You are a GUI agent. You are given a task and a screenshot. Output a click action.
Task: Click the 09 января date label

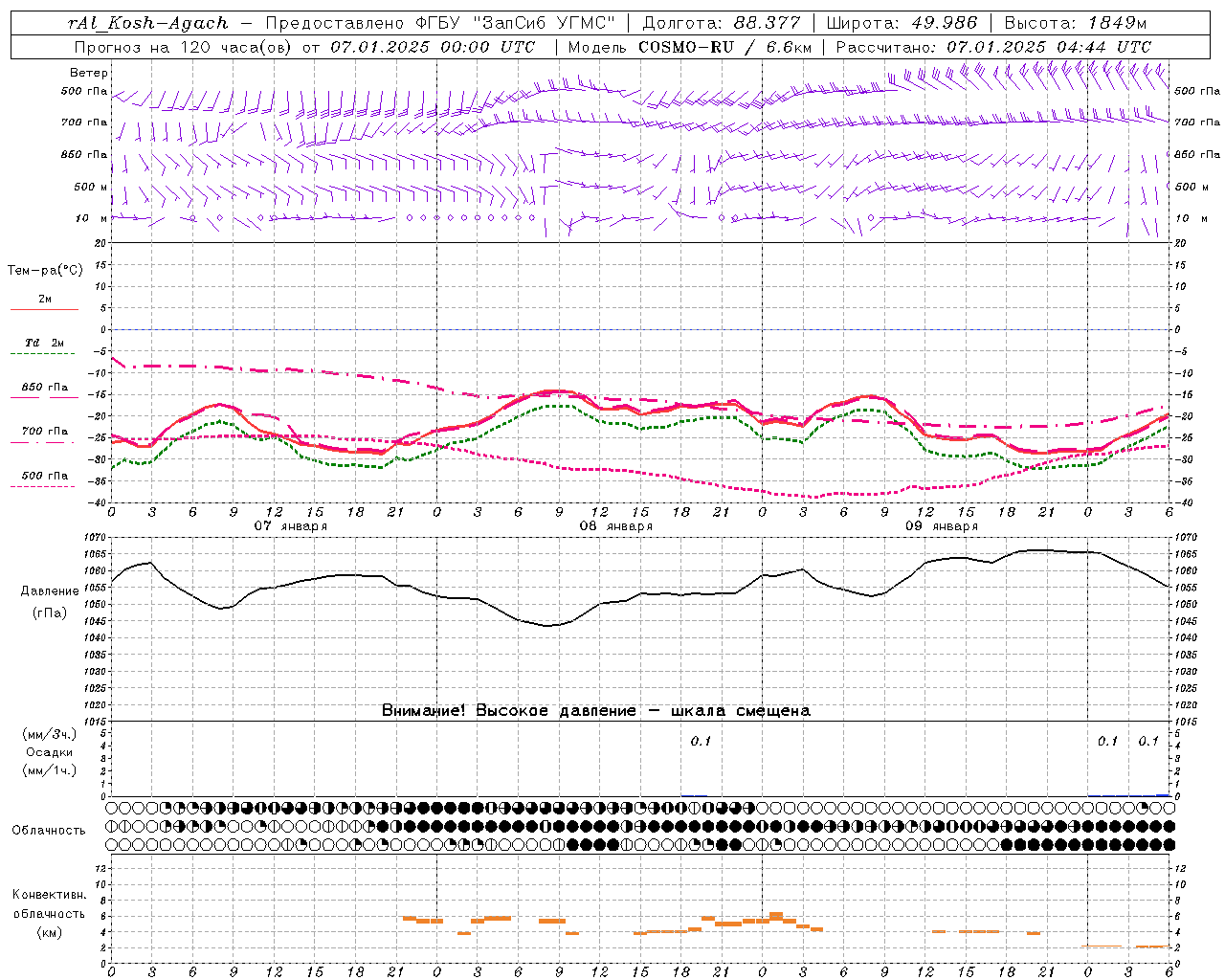(x=941, y=526)
